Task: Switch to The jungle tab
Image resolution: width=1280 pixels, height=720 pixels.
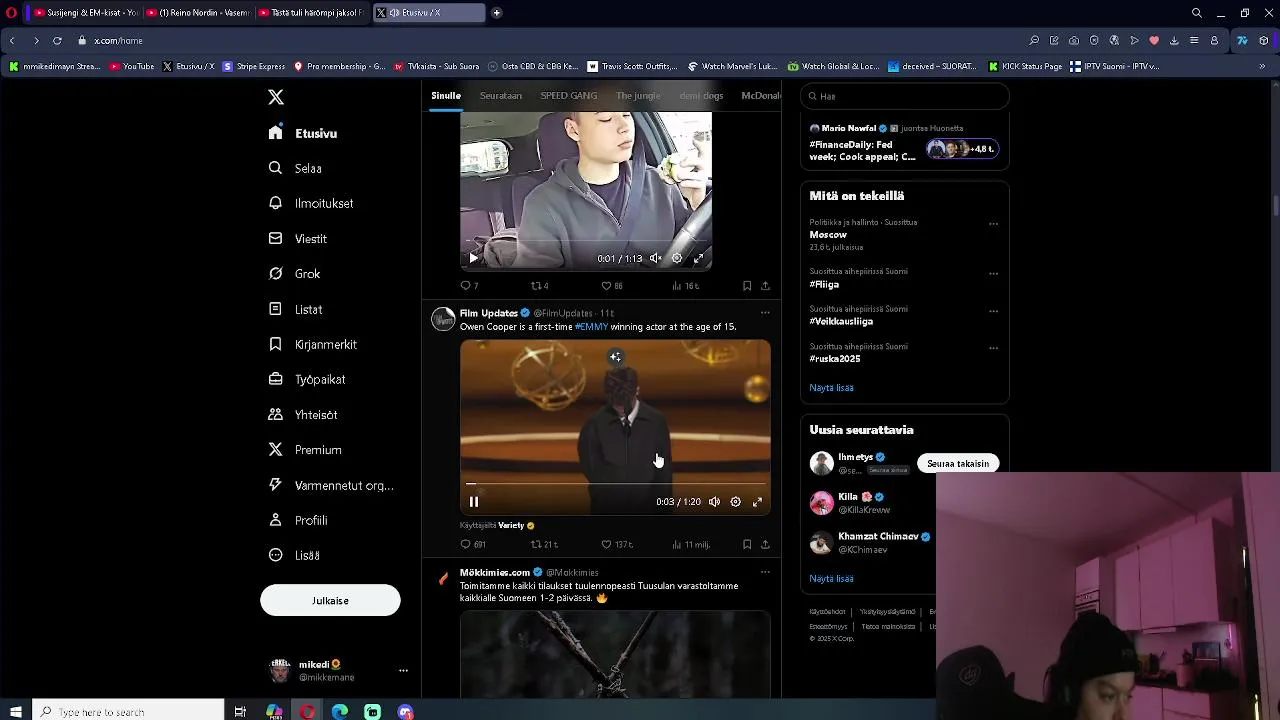Action: [x=638, y=96]
